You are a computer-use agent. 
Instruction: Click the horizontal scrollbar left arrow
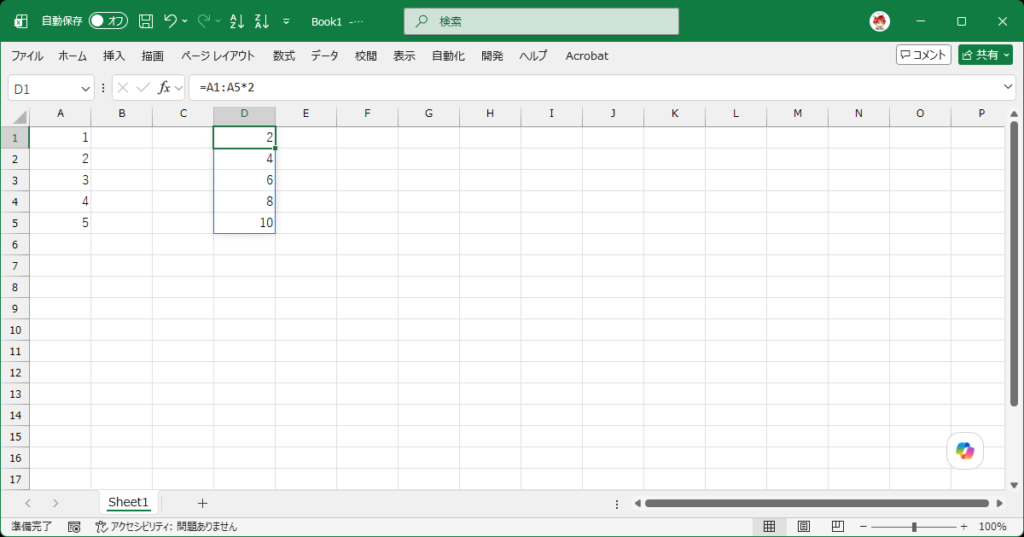point(637,504)
